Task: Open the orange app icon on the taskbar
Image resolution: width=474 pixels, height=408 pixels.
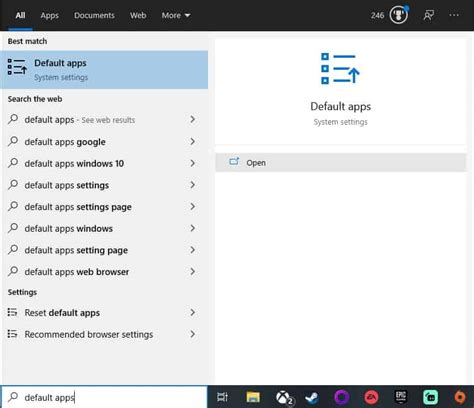Action: [x=460, y=397]
